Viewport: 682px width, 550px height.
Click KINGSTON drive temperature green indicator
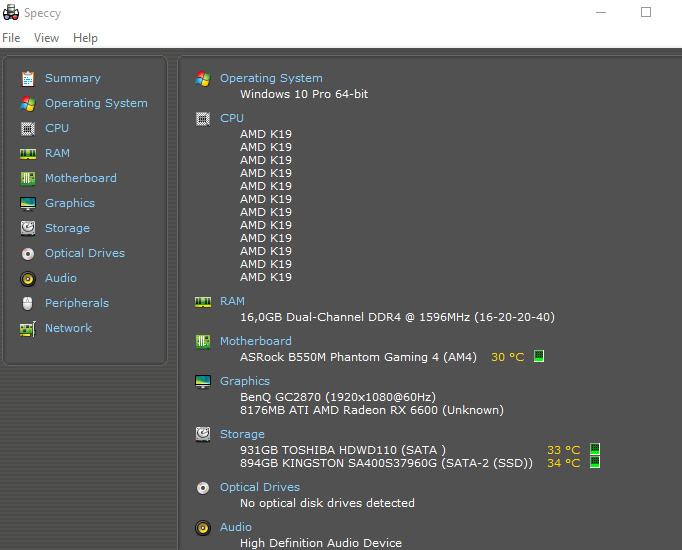pyautogui.click(x=595, y=462)
